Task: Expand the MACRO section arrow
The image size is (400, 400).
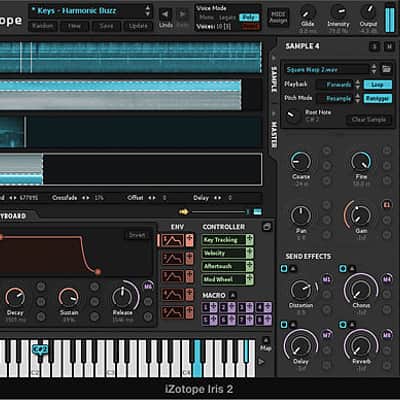Action: coord(233,295)
